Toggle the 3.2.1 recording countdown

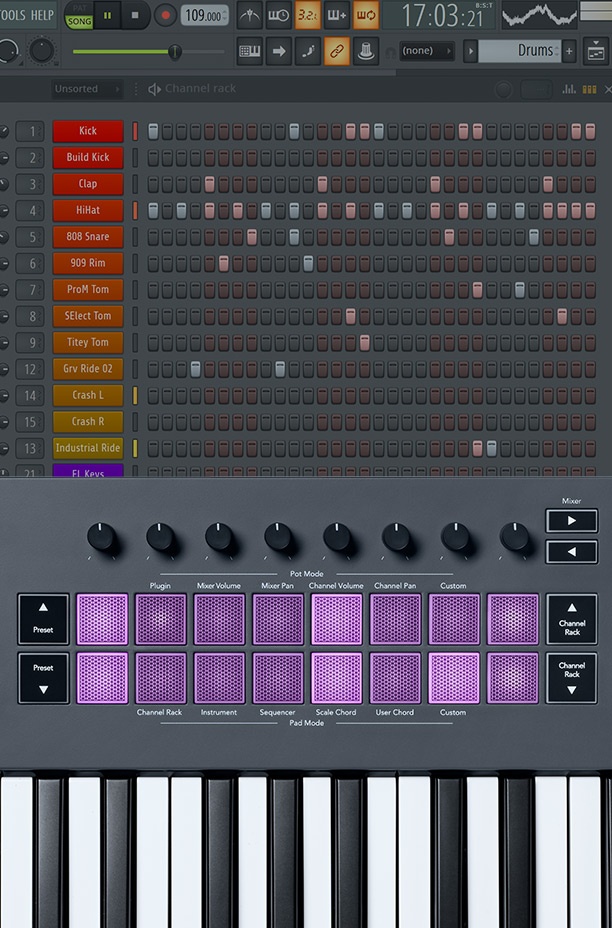[307, 15]
